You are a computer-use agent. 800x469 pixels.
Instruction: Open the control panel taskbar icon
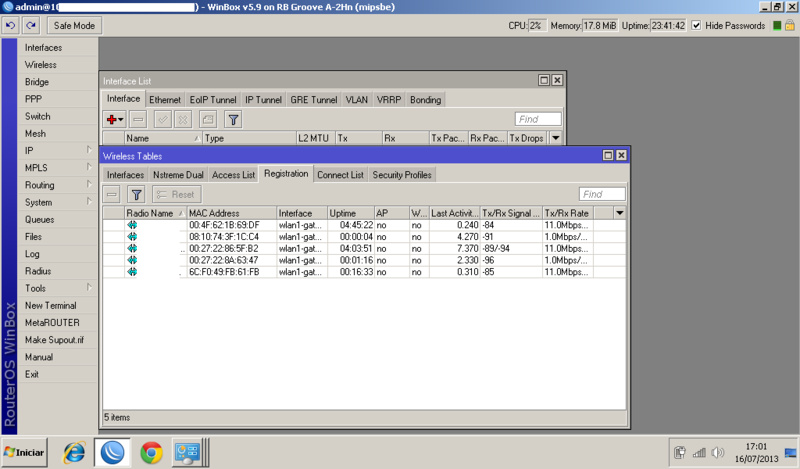187,452
